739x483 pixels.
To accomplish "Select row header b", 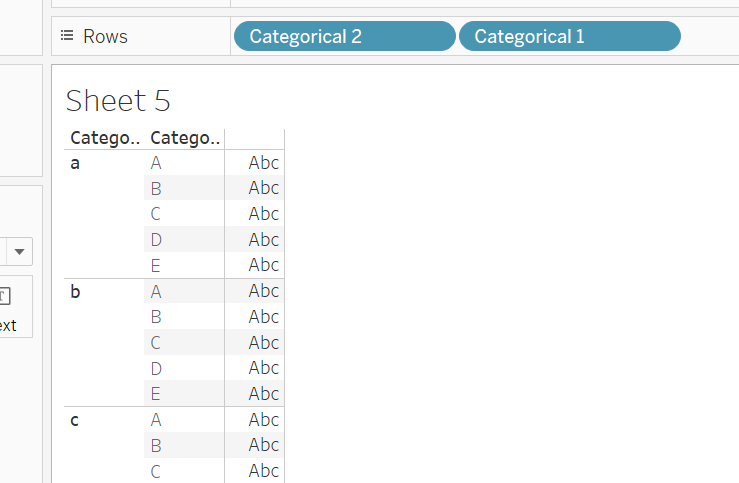I will coord(75,291).
